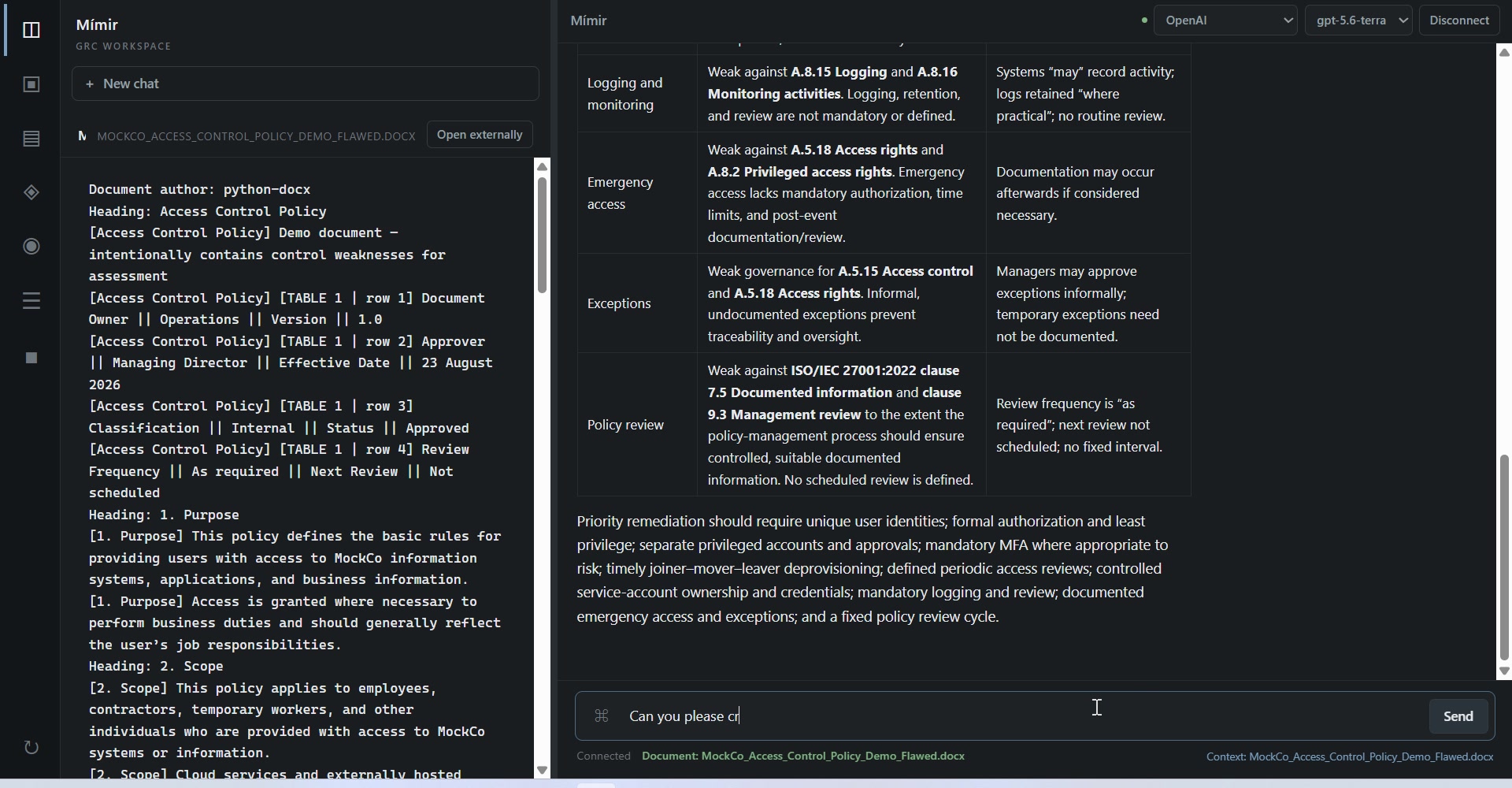Screen dimensions: 1512x788
Task: Click the "Logging and monitoring" table cell
Action: pos(637,94)
